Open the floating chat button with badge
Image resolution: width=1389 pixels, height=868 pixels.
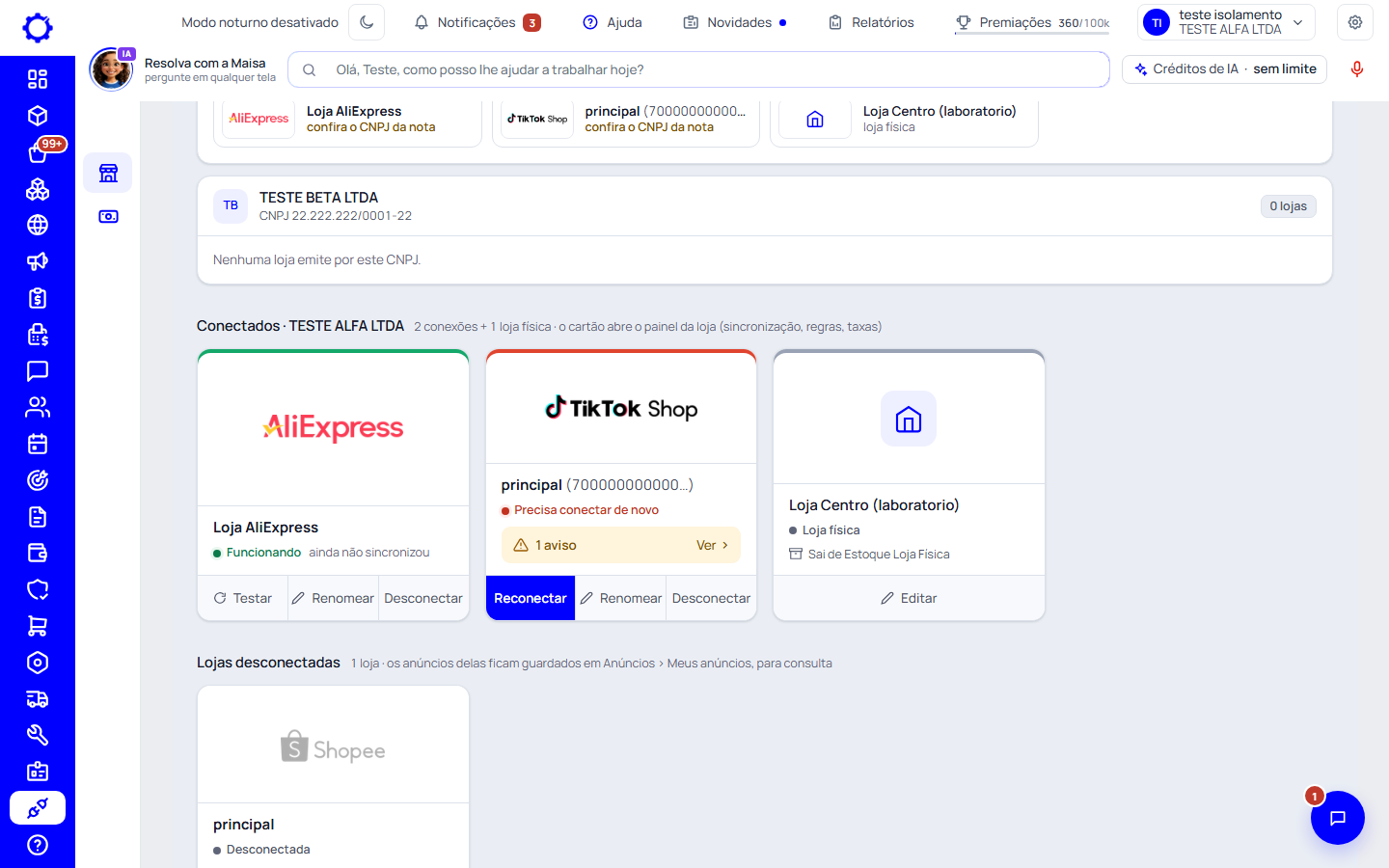[1338, 818]
